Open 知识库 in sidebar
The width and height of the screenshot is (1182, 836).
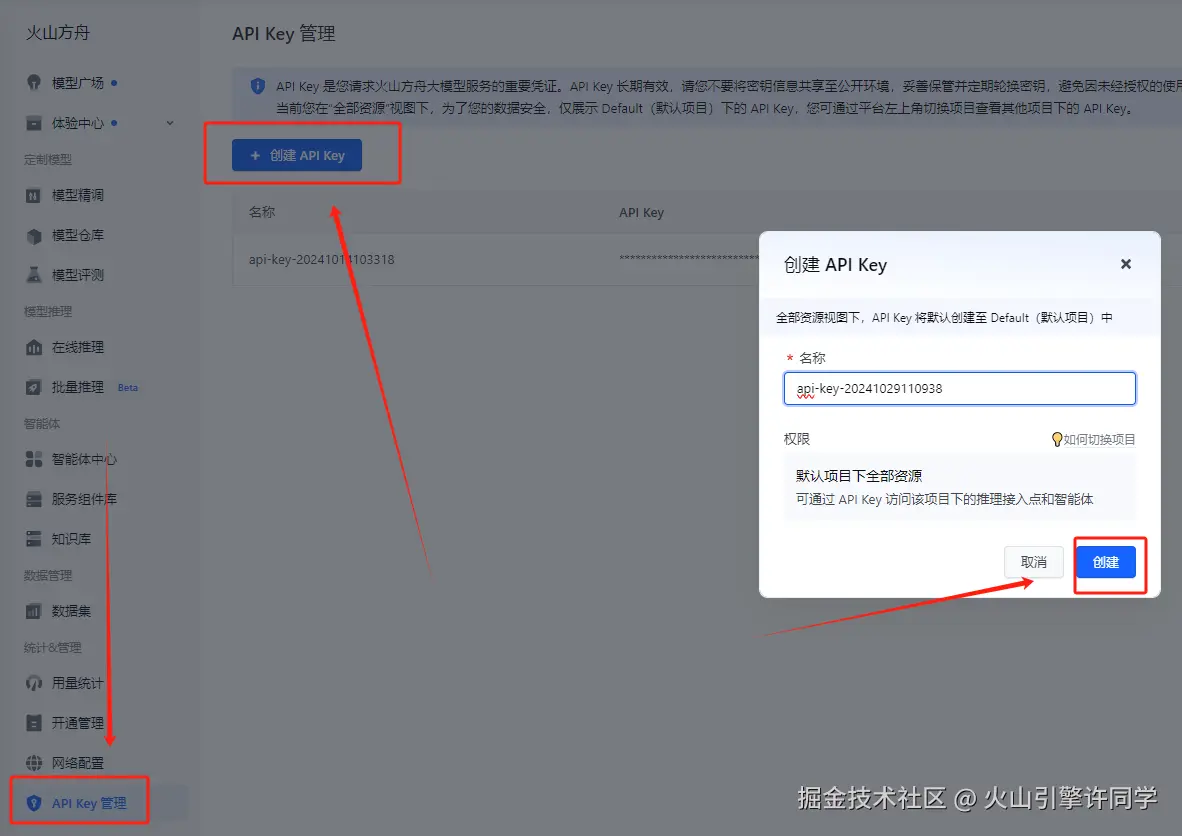(x=71, y=539)
